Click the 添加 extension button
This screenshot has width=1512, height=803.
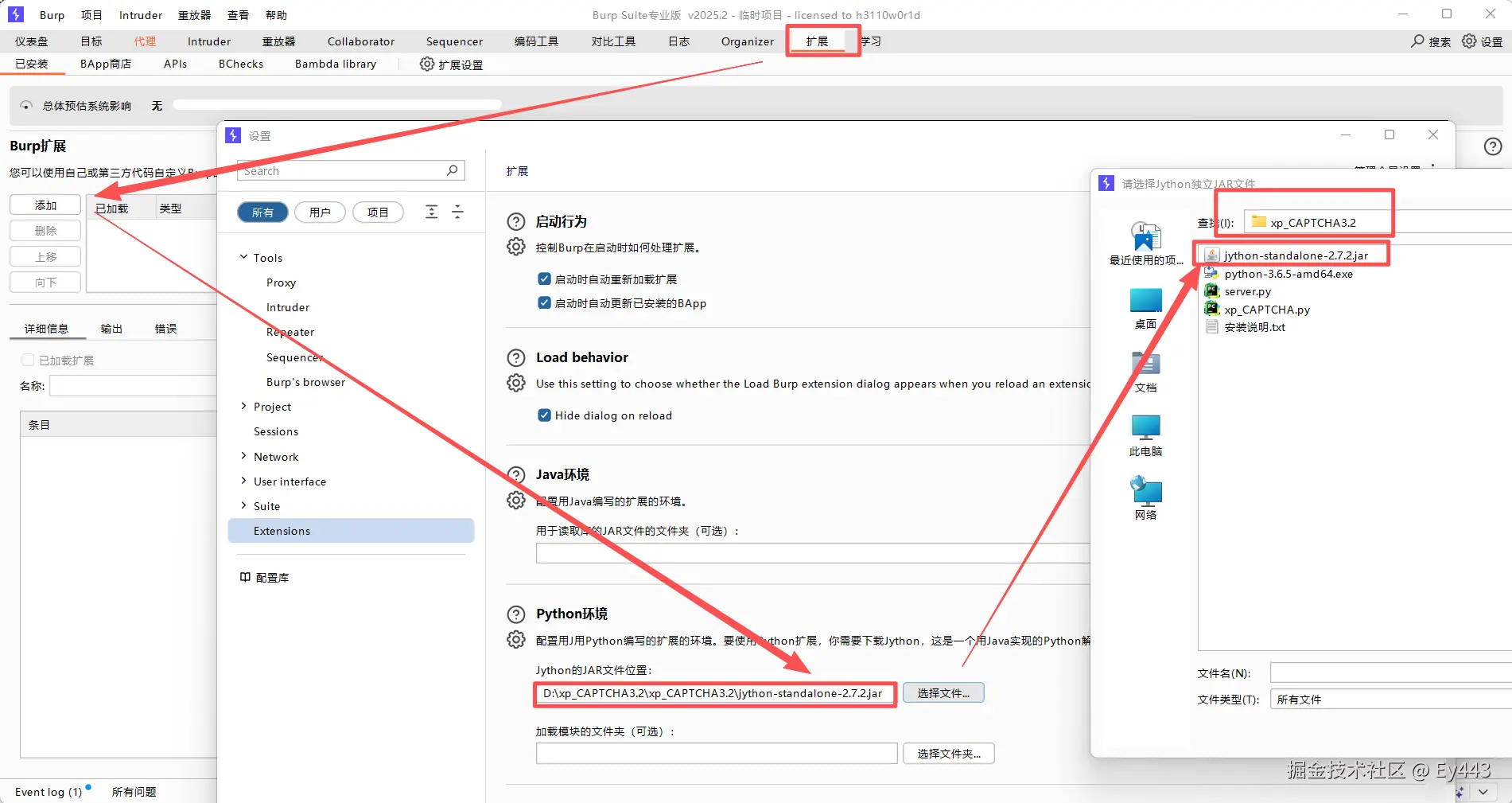(45, 205)
